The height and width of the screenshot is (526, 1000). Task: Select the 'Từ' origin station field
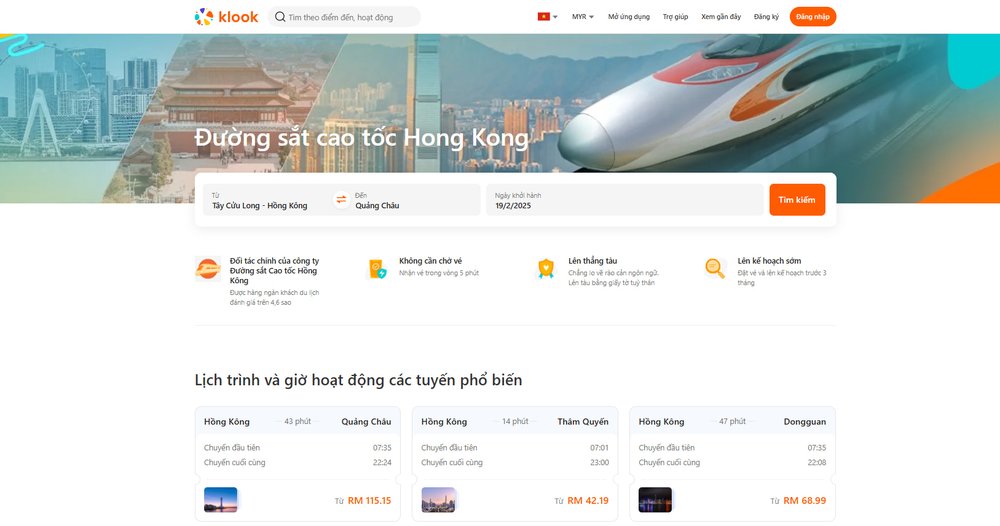268,200
